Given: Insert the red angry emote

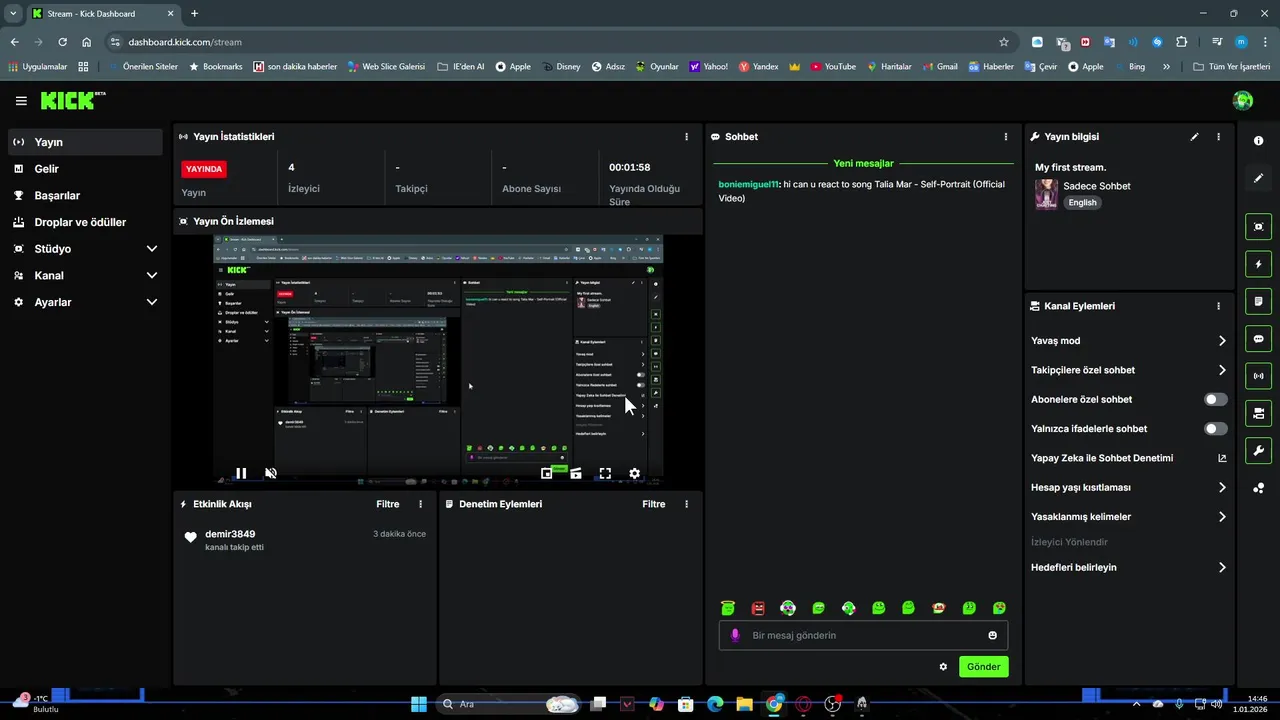Looking at the screenshot, I should coord(758,608).
